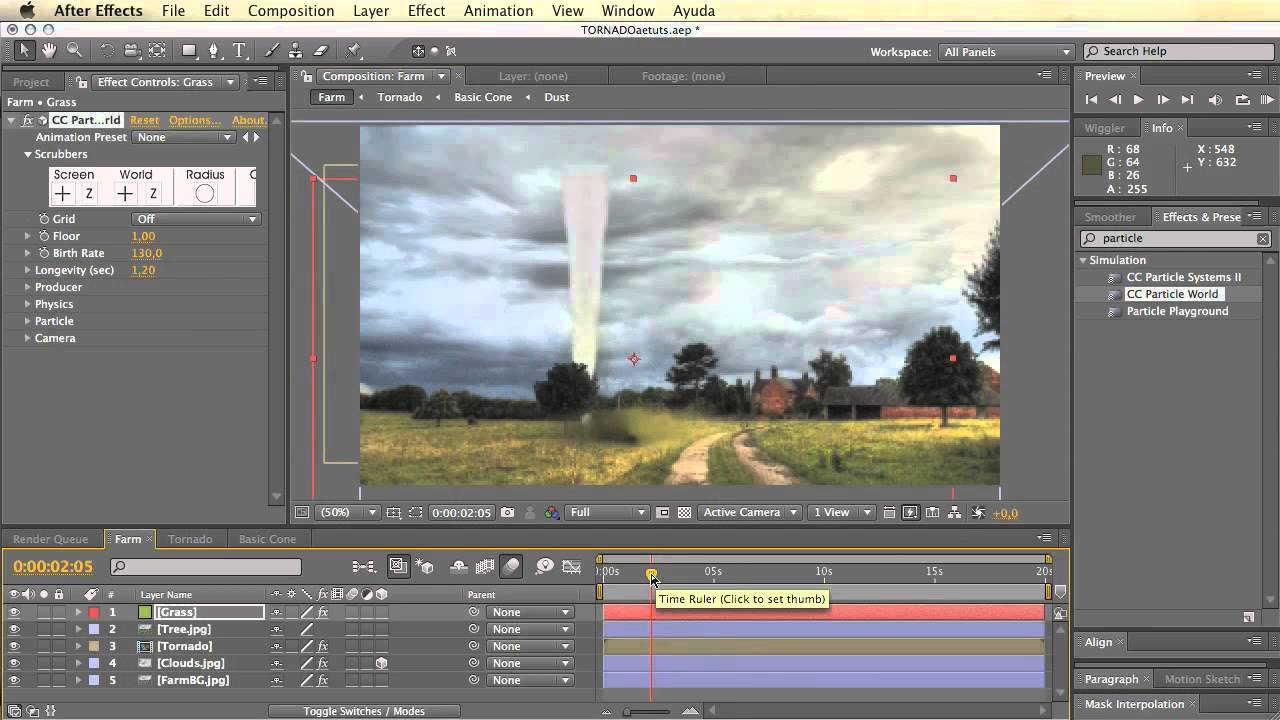Viewport: 1280px width, 720px height.
Task: Toggle effects switch on Grass layer
Action: coord(322,612)
